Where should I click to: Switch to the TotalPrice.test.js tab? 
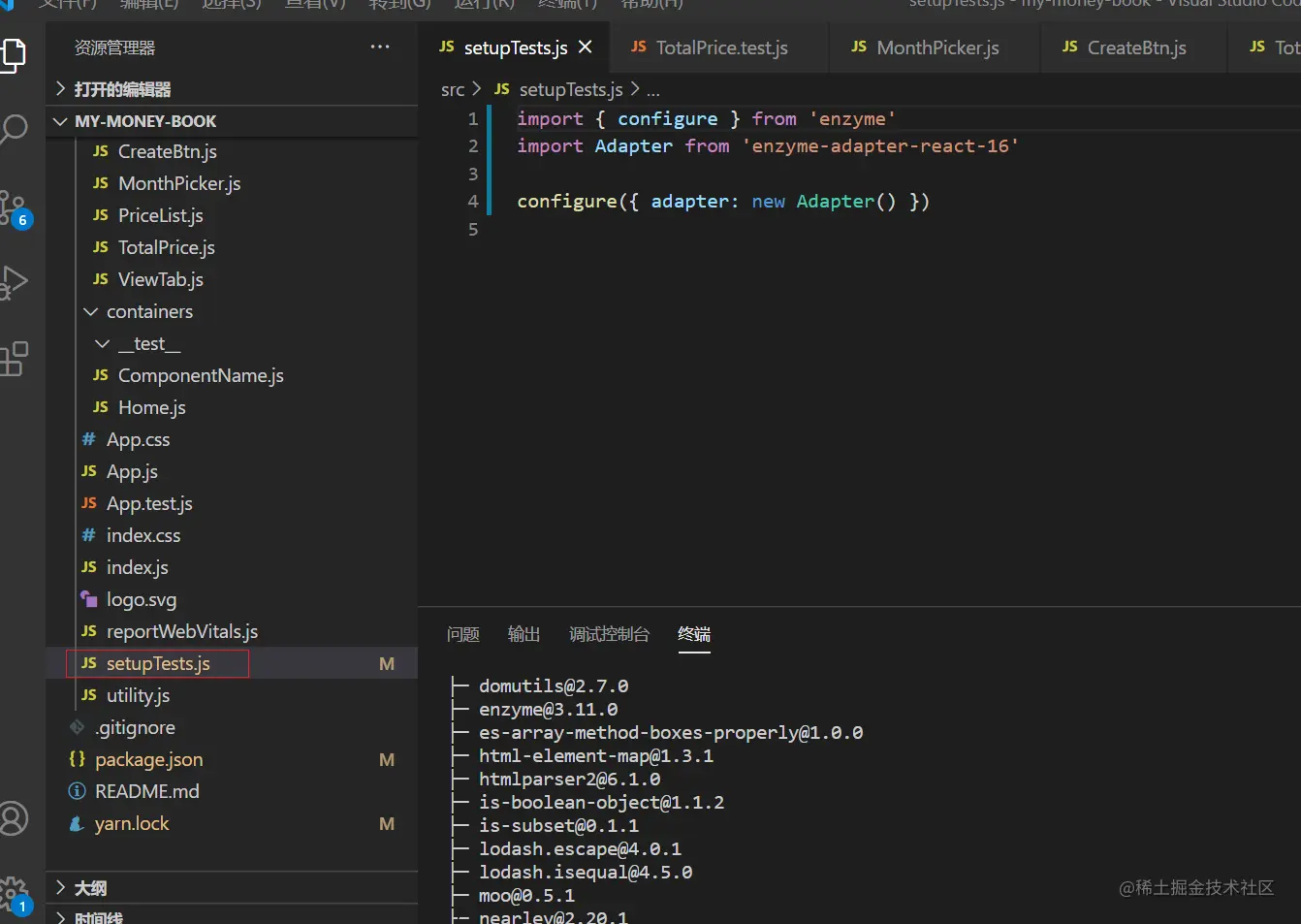coord(721,48)
